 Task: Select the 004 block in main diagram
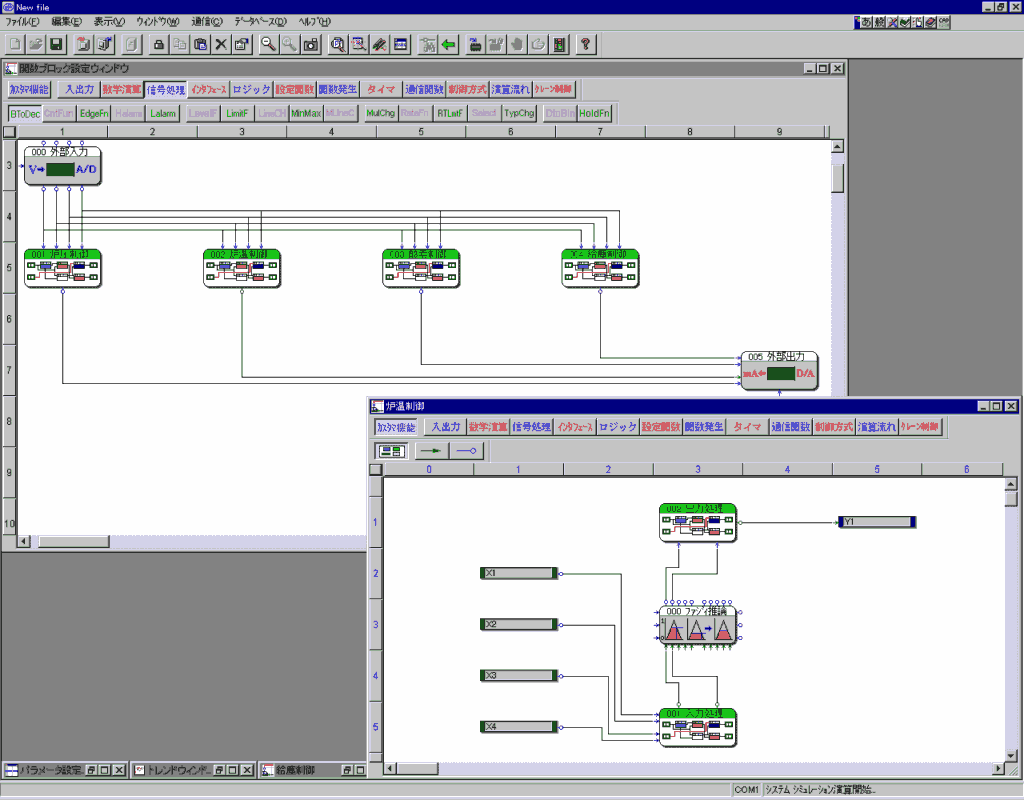coord(600,268)
